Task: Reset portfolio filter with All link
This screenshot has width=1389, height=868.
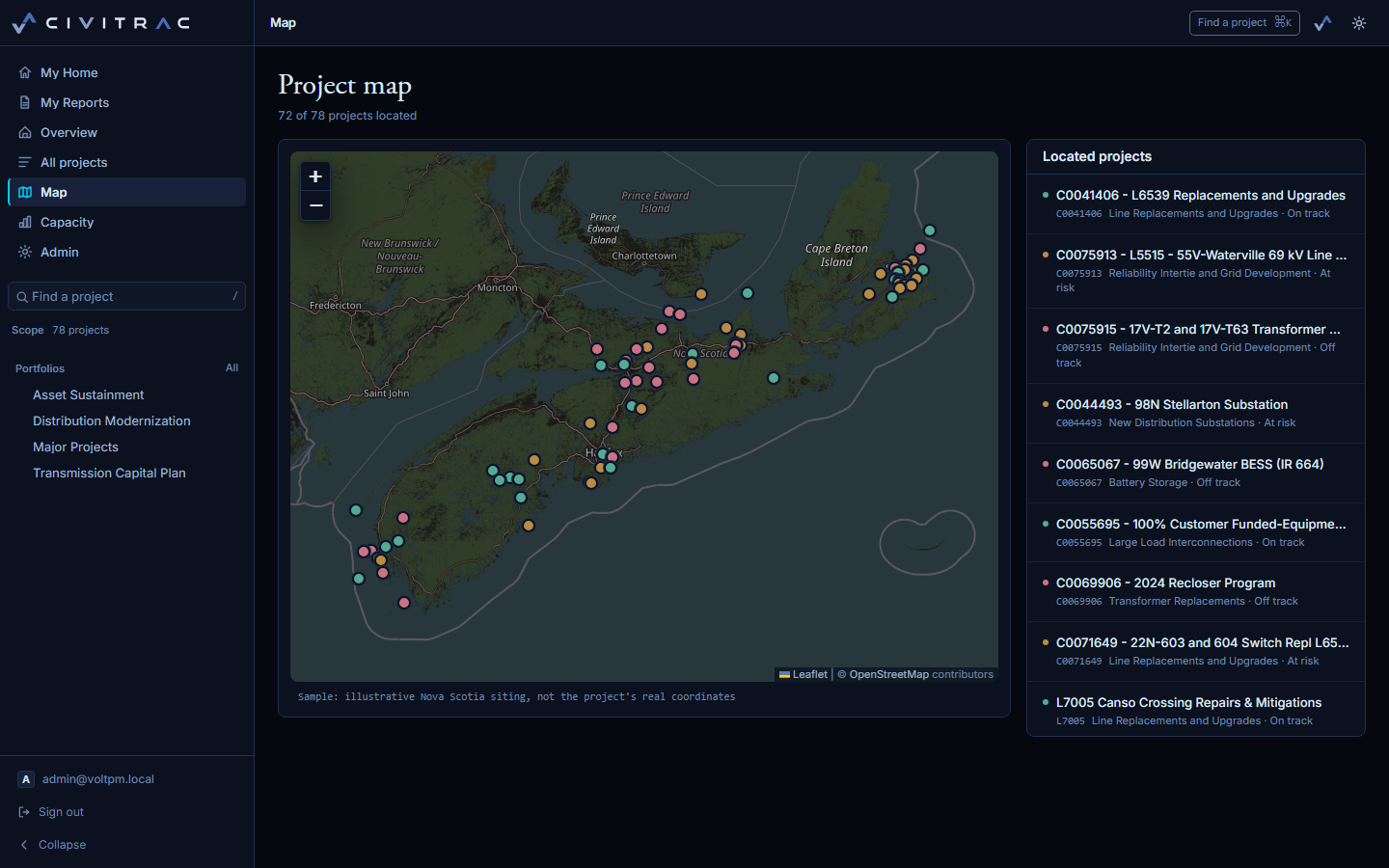Action: point(231,367)
